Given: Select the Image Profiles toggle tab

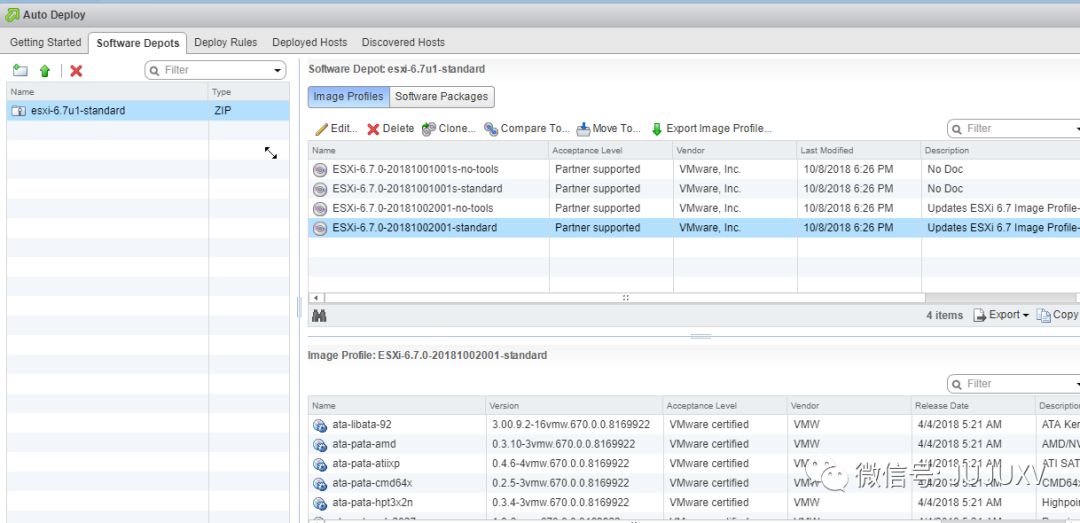Looking at the screenshot, I should [349, 96].
